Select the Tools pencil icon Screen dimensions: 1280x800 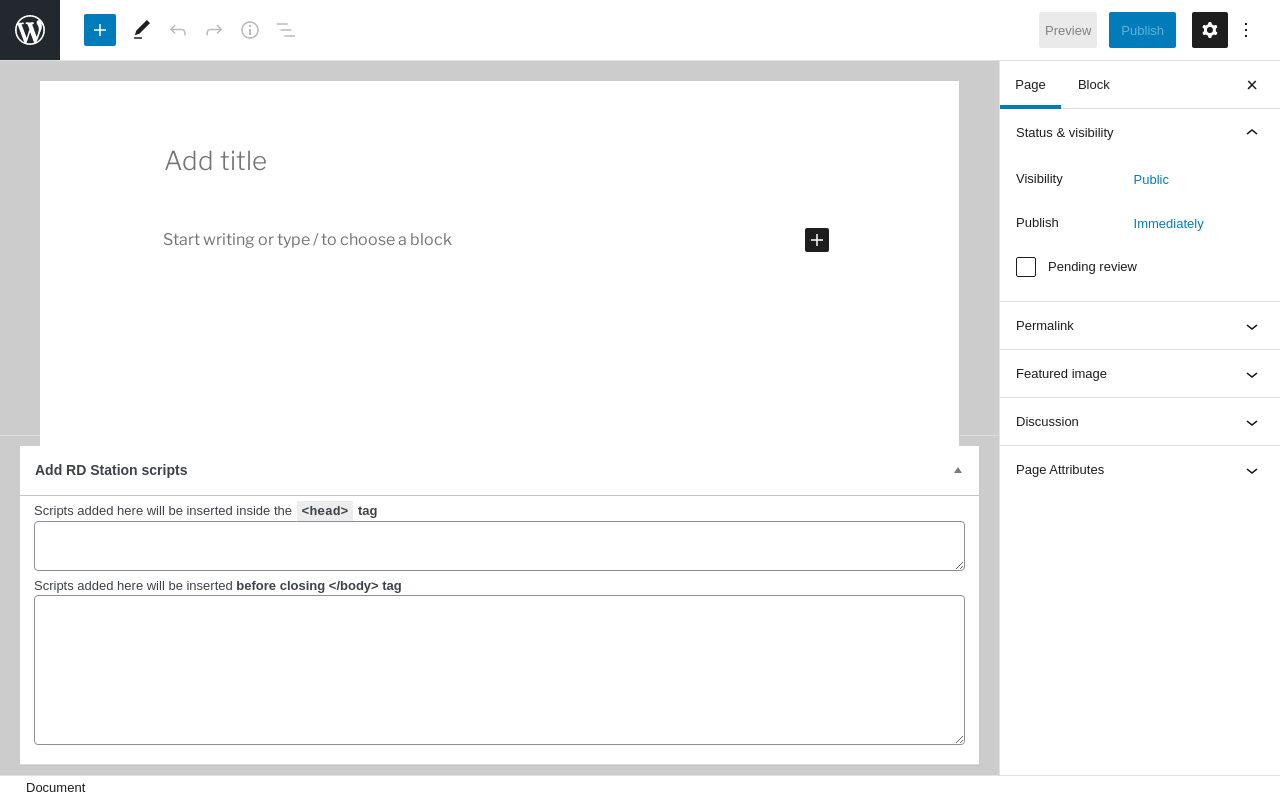pos(142,30)
